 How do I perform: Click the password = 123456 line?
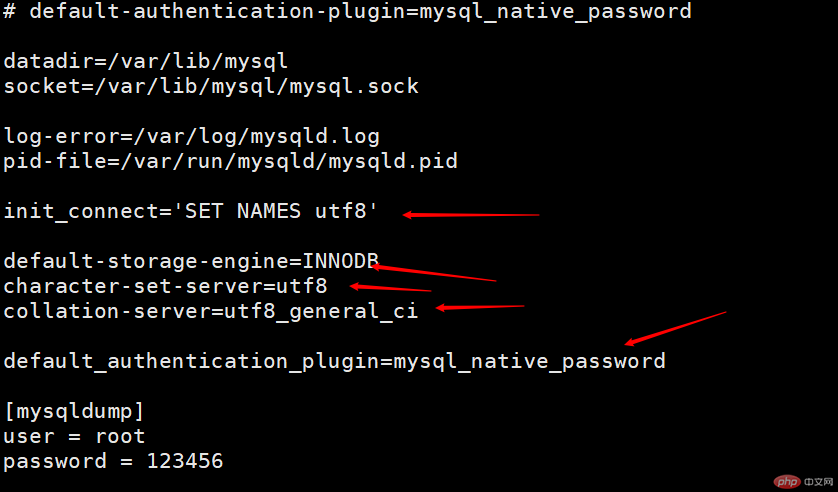click(x=113, y=461)
